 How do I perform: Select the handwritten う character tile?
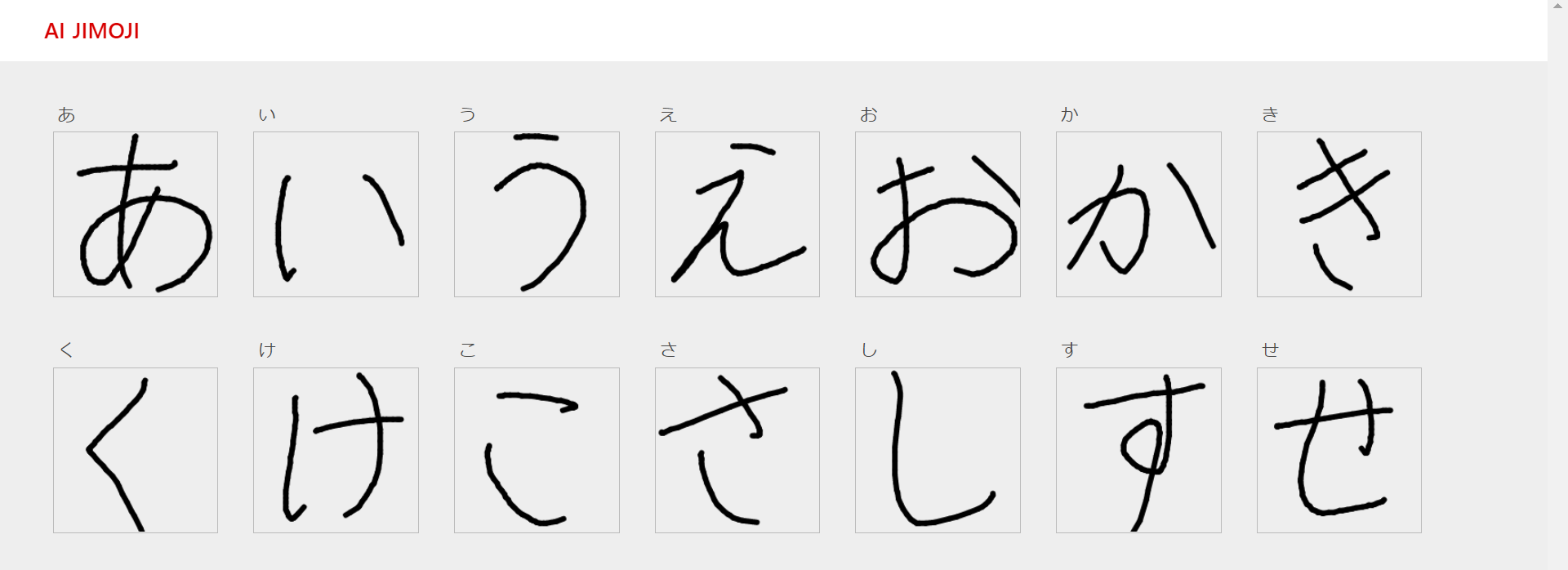point(537,213)
